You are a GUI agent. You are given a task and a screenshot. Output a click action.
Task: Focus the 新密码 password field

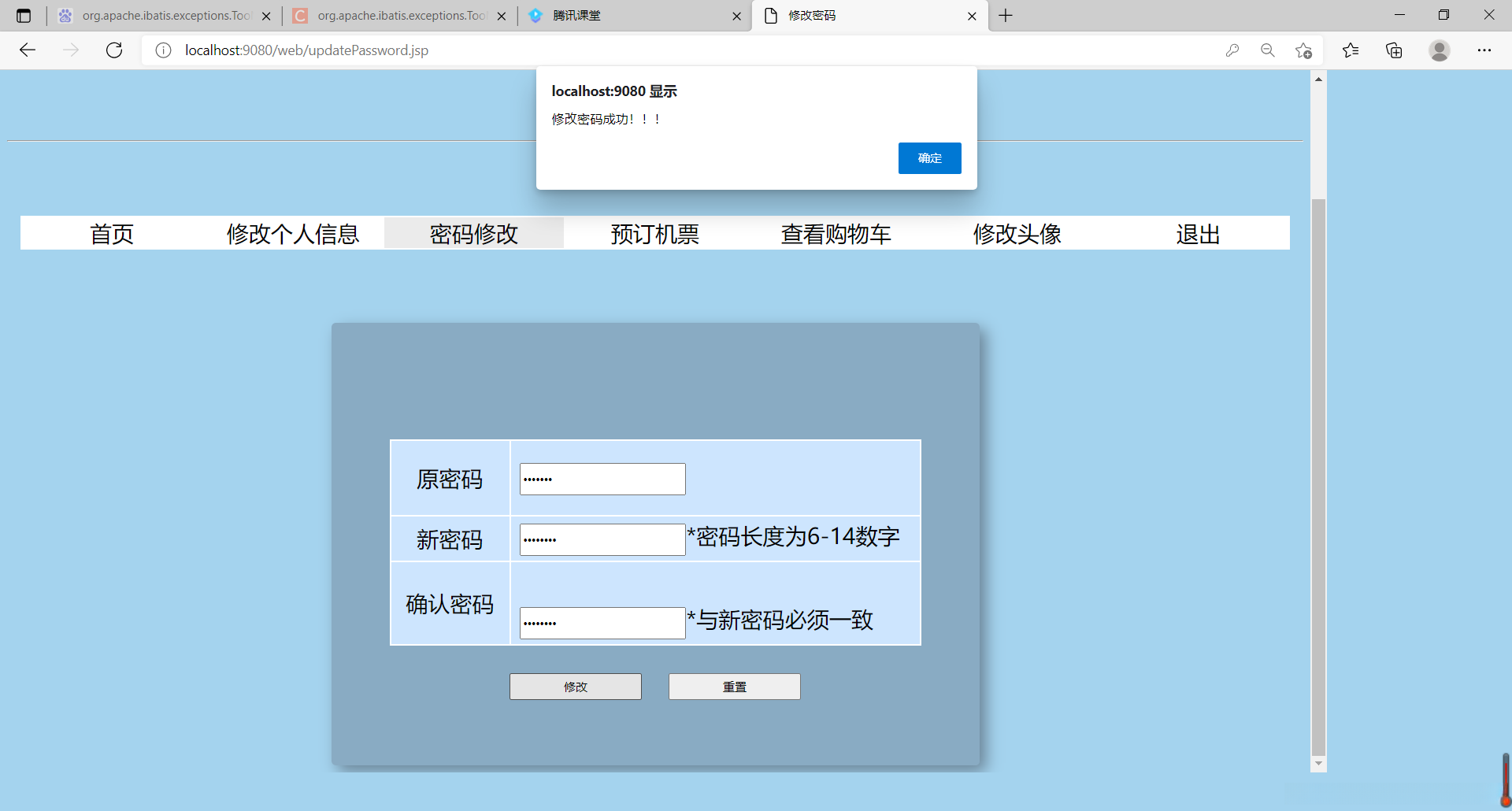pos(602,539)
